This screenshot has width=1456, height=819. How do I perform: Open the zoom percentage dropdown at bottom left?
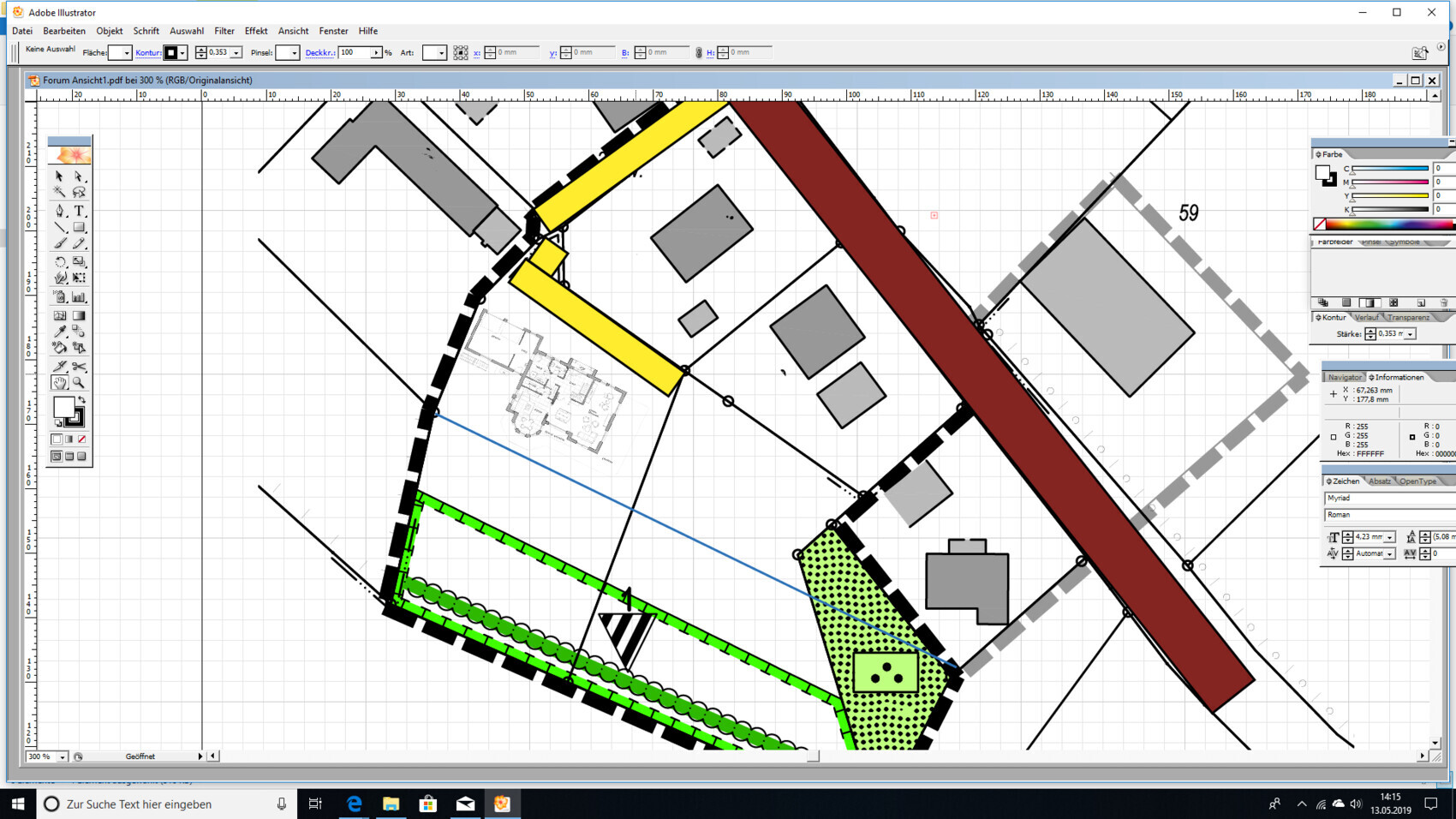[60, 756]
